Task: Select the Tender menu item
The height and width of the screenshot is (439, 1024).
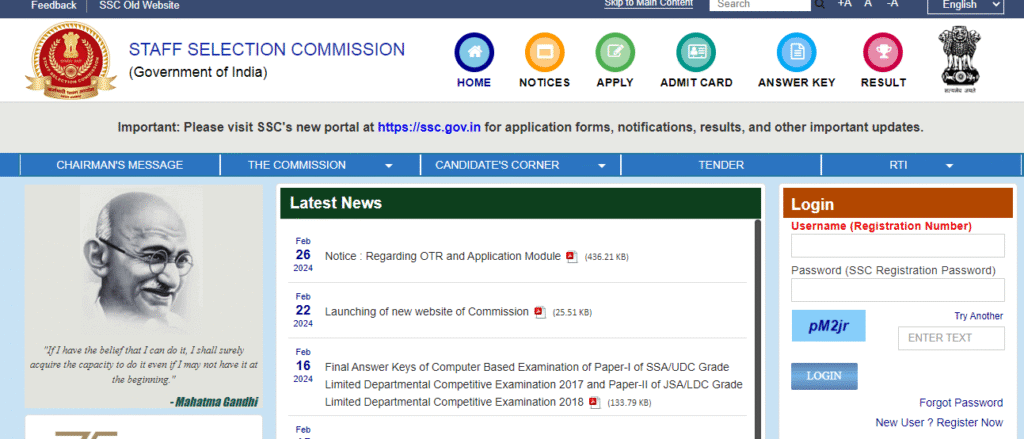Action: click(x=720, y=165)
